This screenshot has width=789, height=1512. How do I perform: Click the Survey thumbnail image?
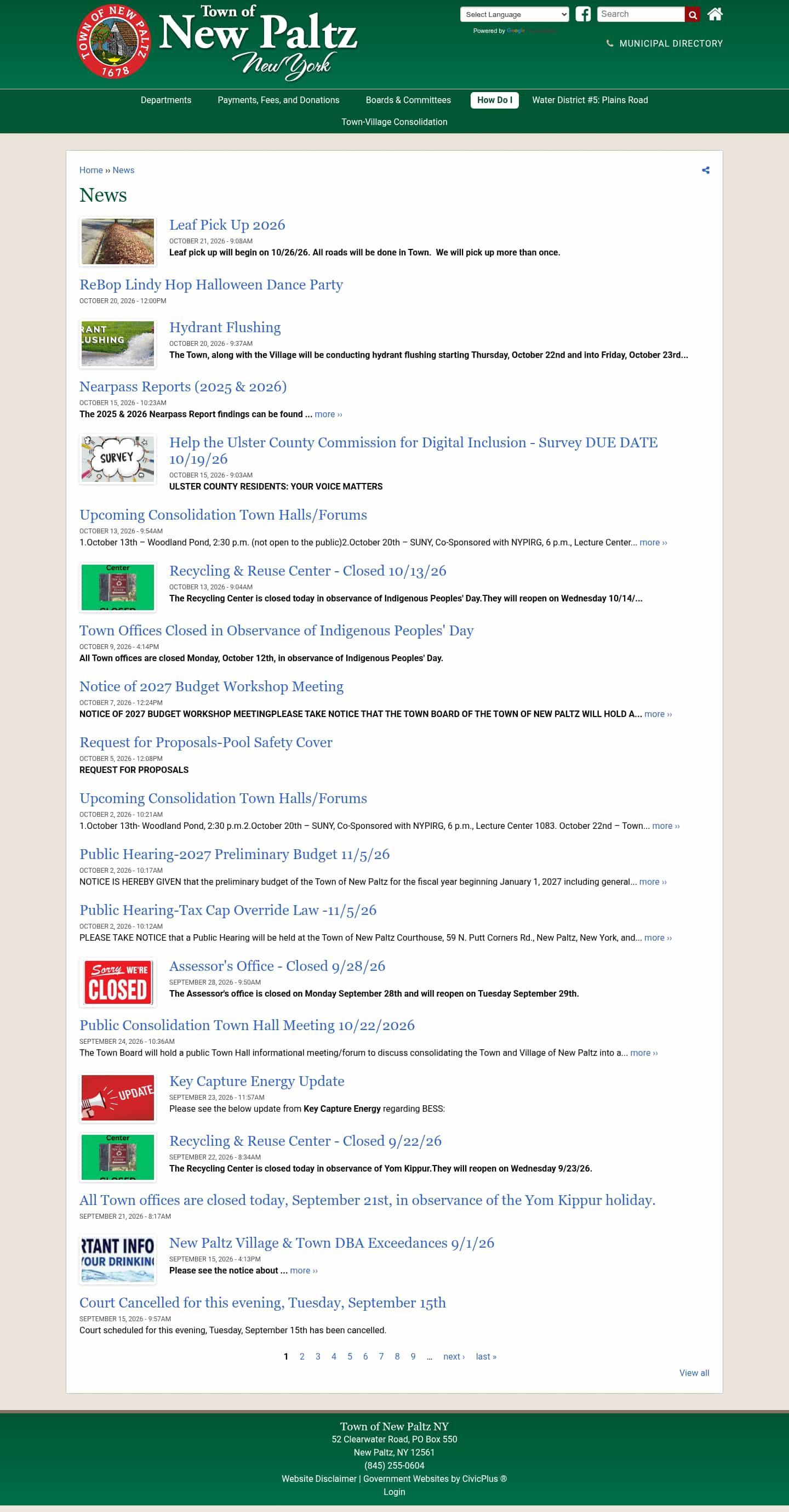(x=117, y=459)
